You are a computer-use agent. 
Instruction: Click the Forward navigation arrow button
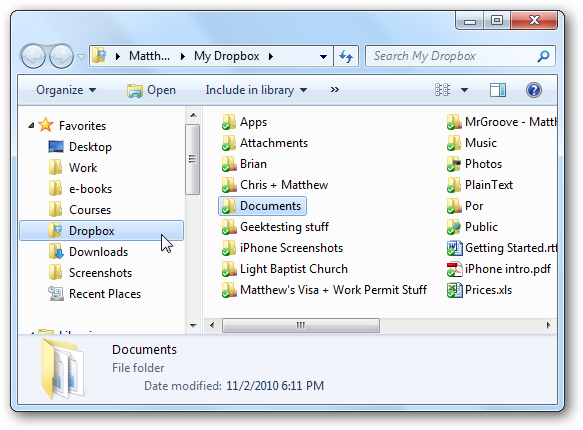point(61,56)
